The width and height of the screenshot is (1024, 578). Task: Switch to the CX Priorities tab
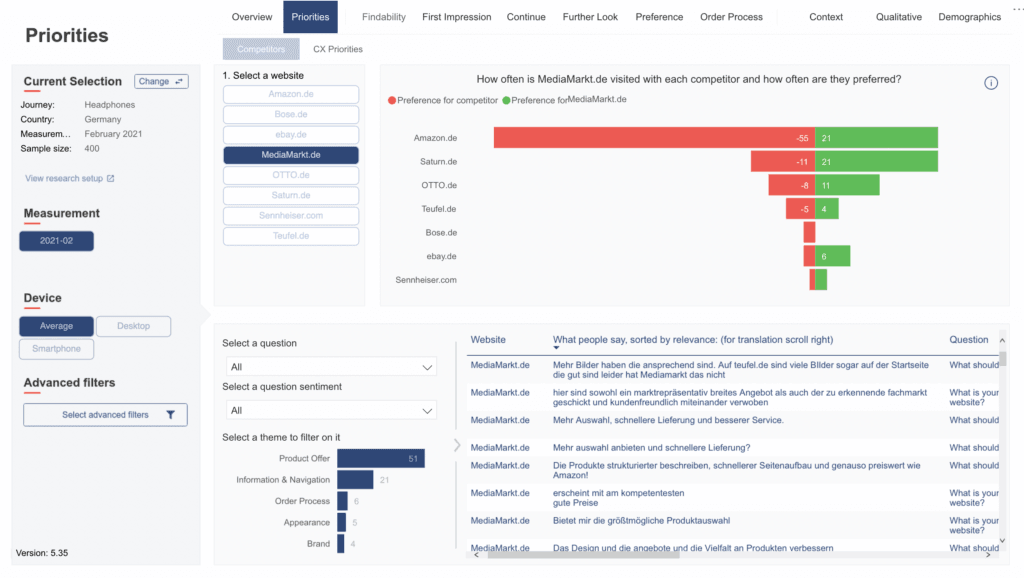pyautogui.click(x=337, y=48)
